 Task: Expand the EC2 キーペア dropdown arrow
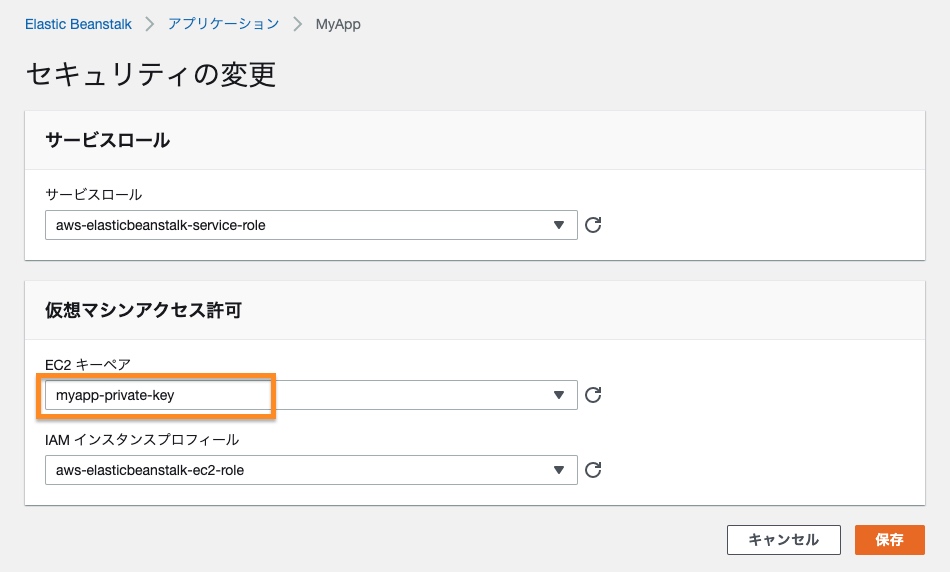(559, 395)
